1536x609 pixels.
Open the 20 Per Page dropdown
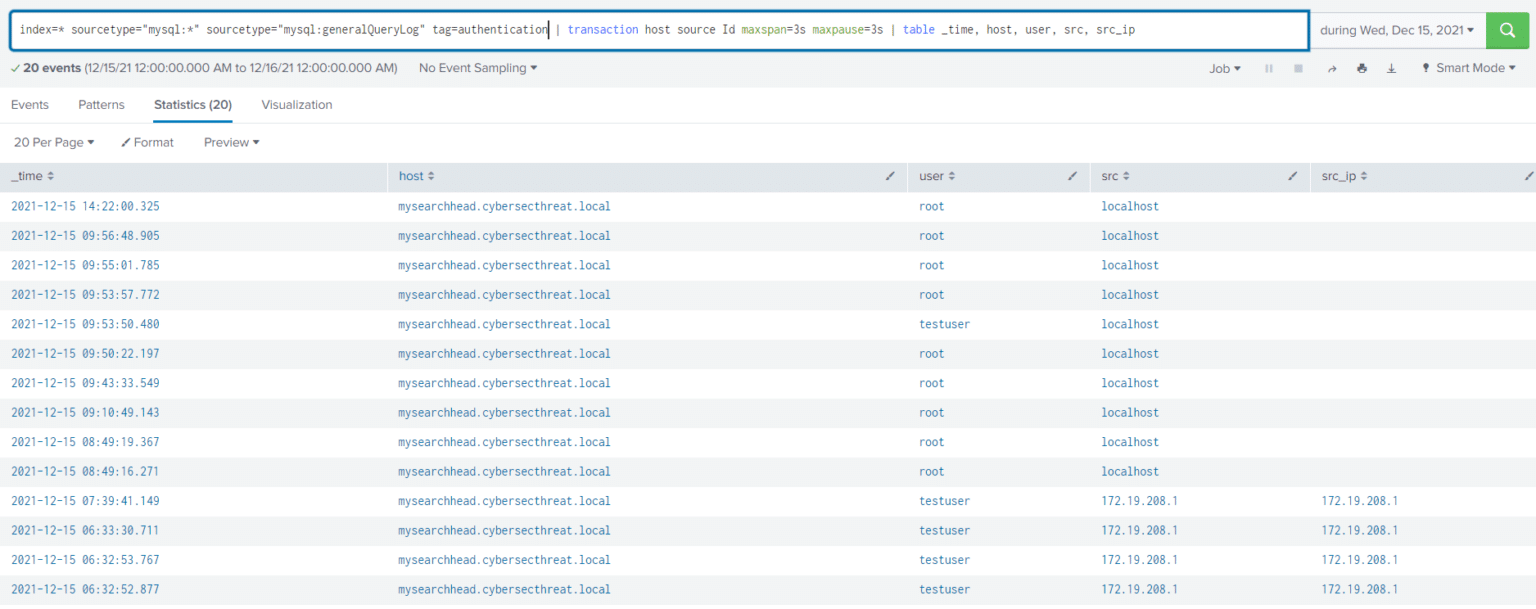tap(54, 143)
